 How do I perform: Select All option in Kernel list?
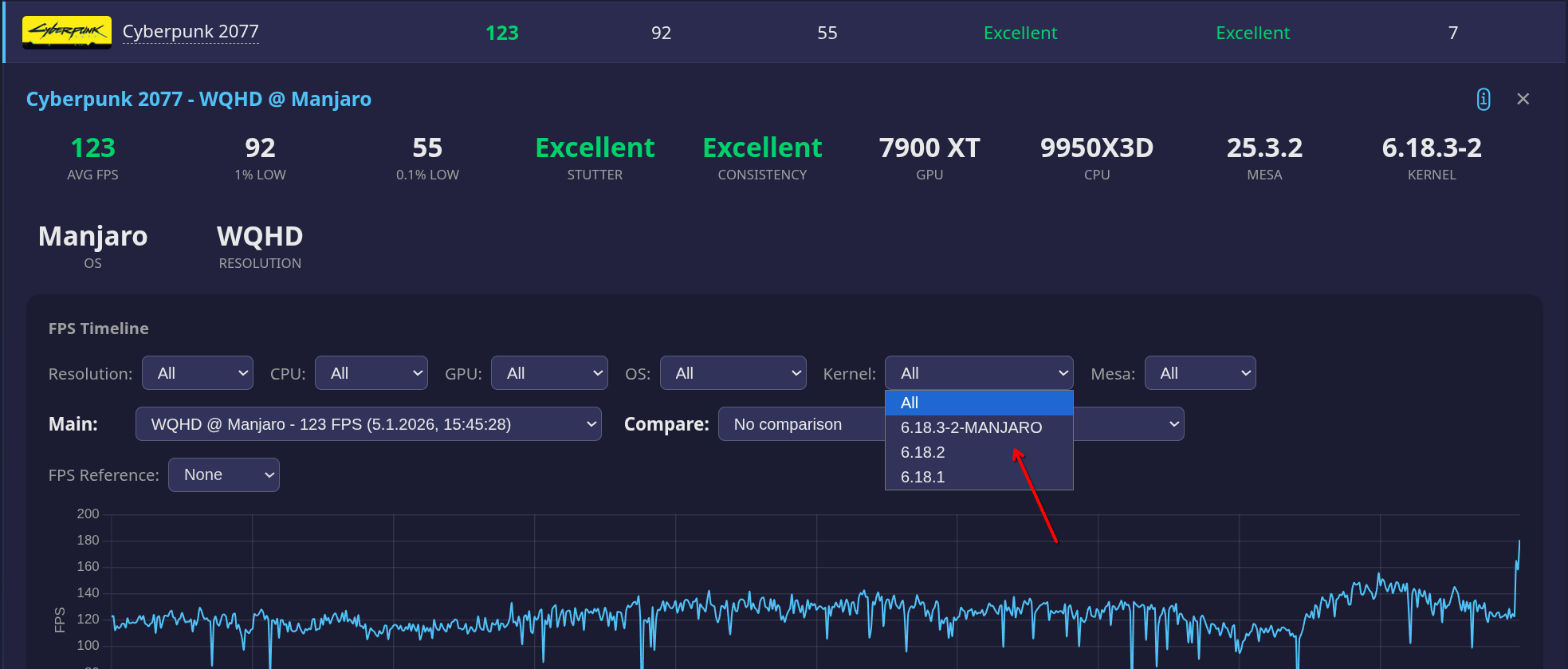coord(979,403)
